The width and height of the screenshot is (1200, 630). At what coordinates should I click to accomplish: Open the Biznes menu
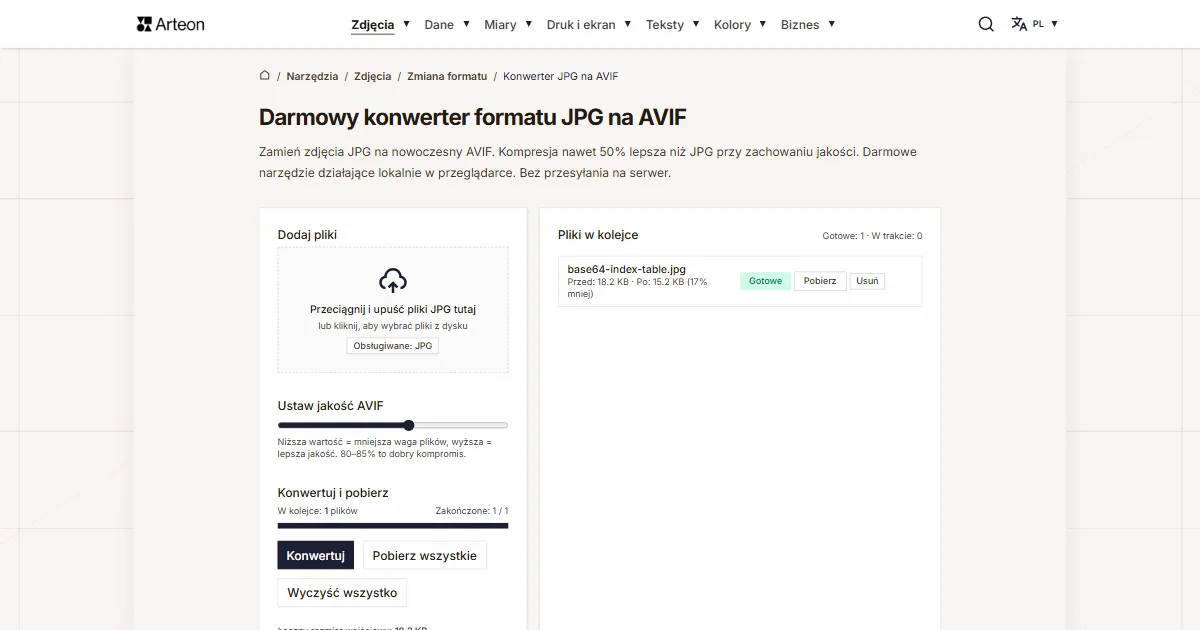point(800,24)
